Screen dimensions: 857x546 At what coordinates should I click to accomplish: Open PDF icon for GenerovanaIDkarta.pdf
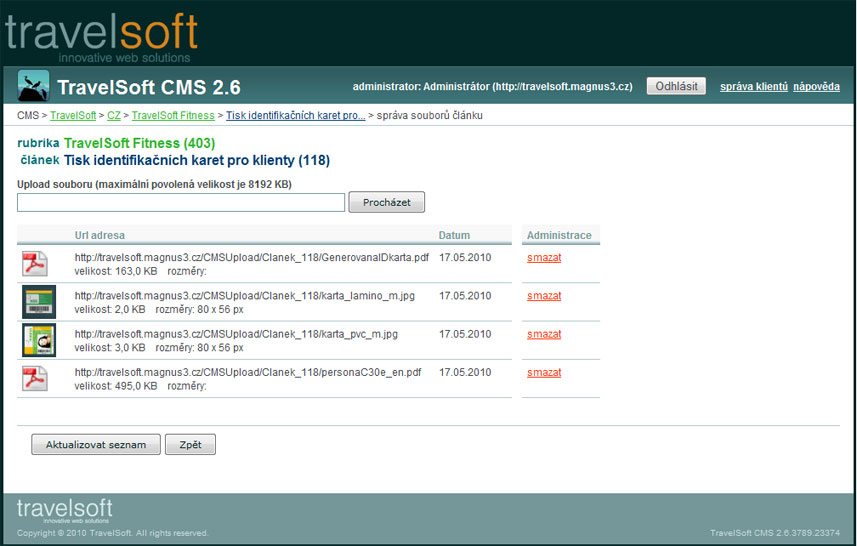coord(35,264)
